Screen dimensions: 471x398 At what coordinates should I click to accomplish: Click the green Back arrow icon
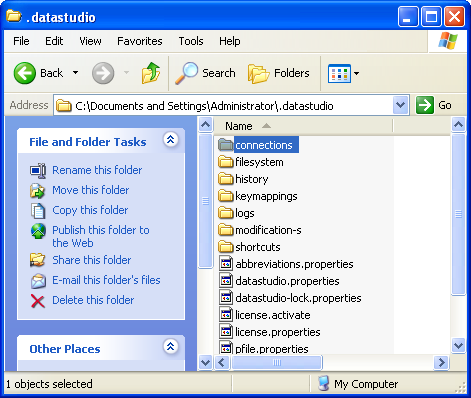click(25, 73)
